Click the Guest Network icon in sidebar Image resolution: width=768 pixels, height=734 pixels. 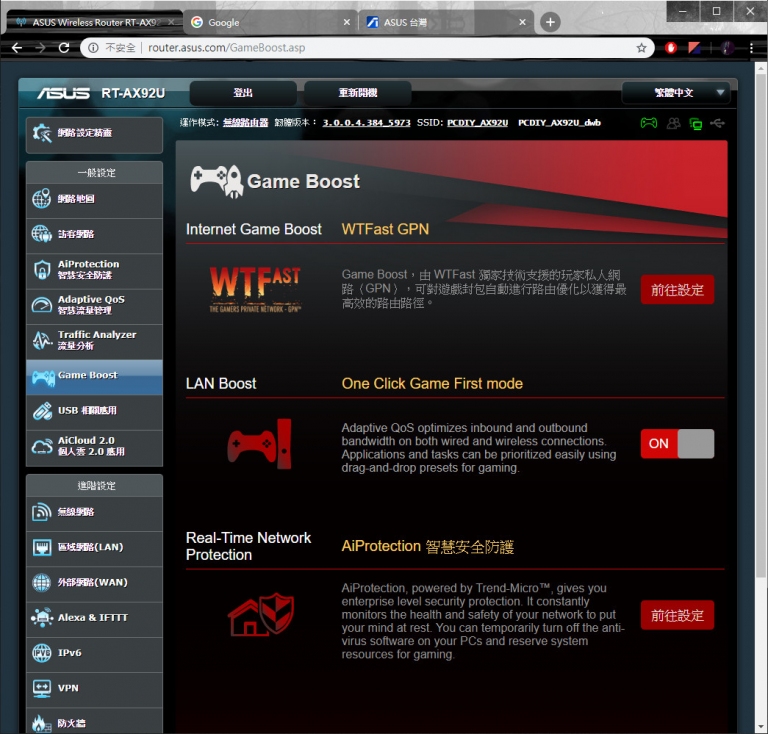[x=42, y=234]
